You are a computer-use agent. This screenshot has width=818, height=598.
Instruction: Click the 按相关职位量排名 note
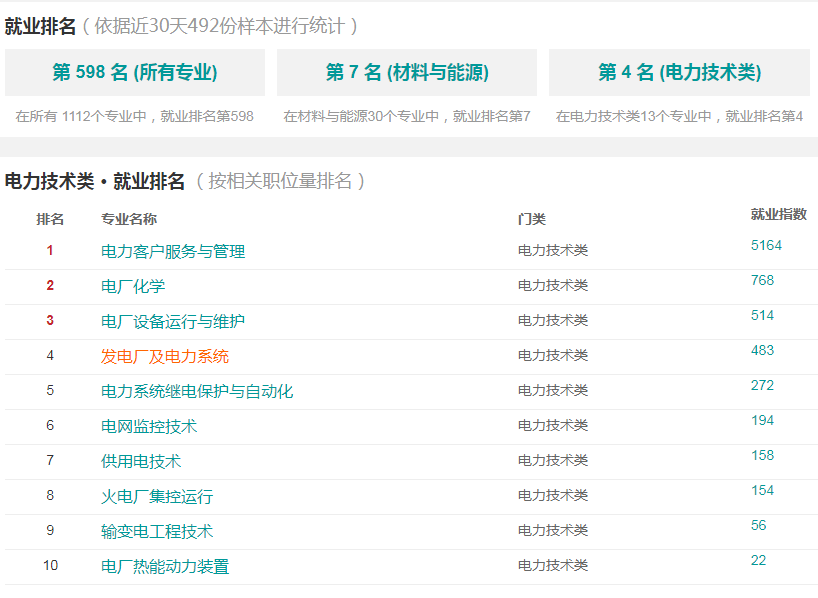click(x=280, y=181)
